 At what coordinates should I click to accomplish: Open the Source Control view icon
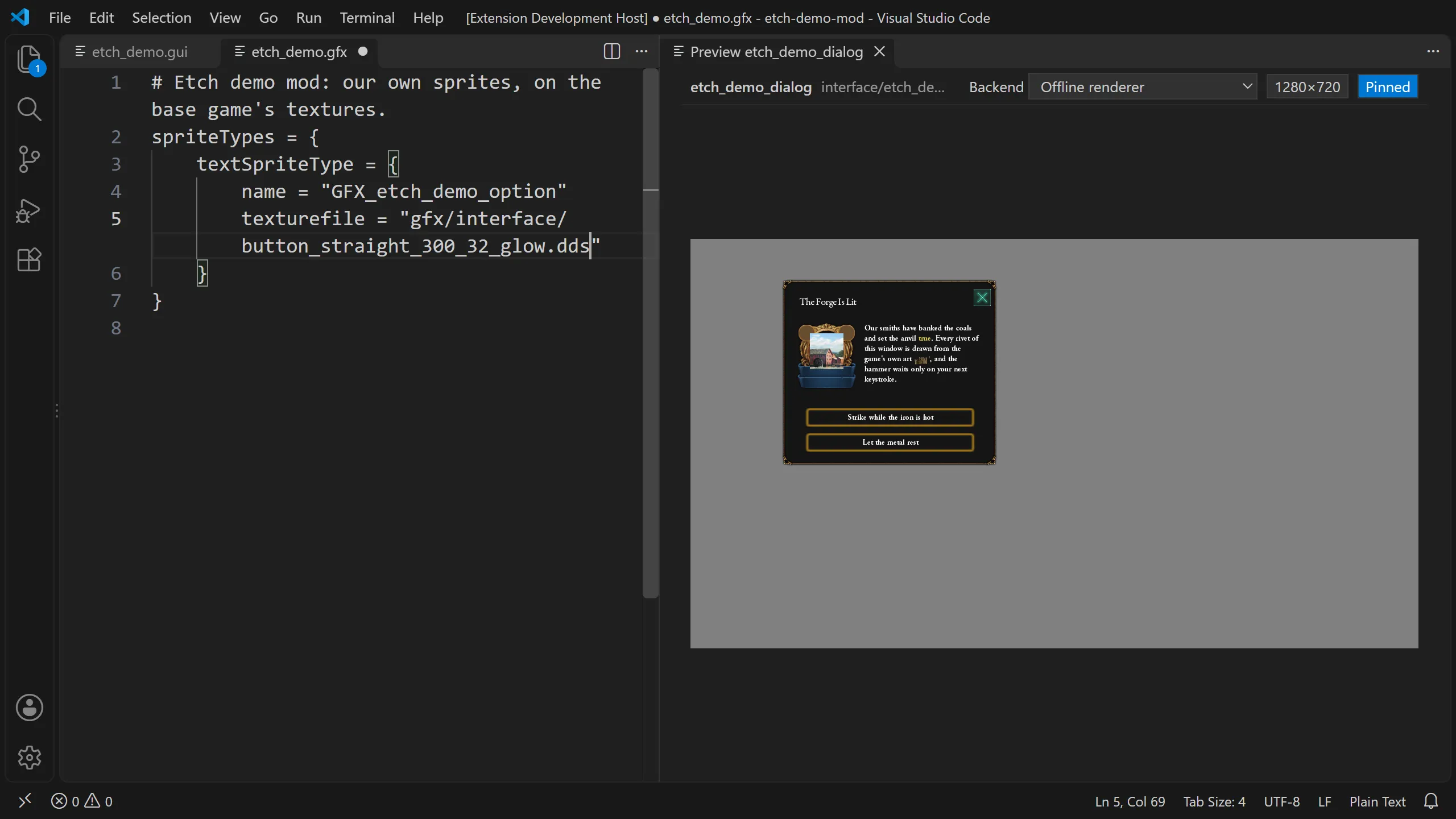pos(29,159)
